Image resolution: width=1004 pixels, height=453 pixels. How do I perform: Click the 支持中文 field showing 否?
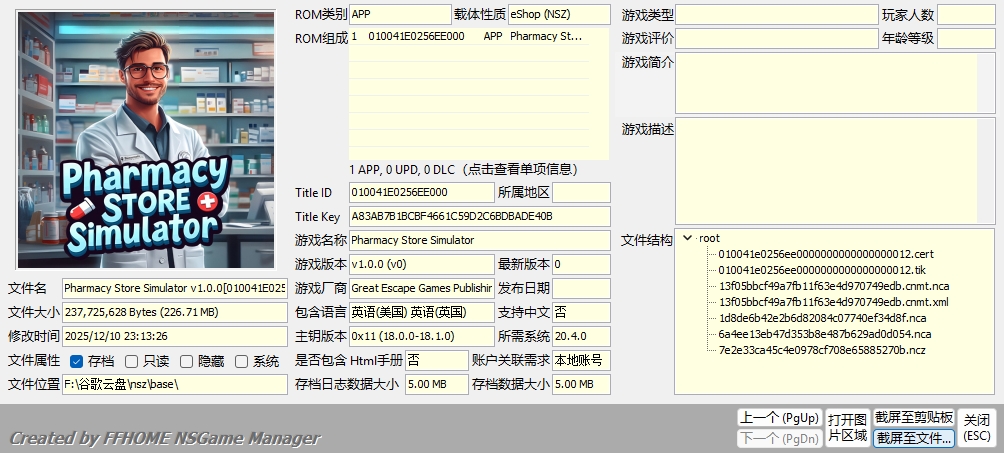[x=581, y=312]
